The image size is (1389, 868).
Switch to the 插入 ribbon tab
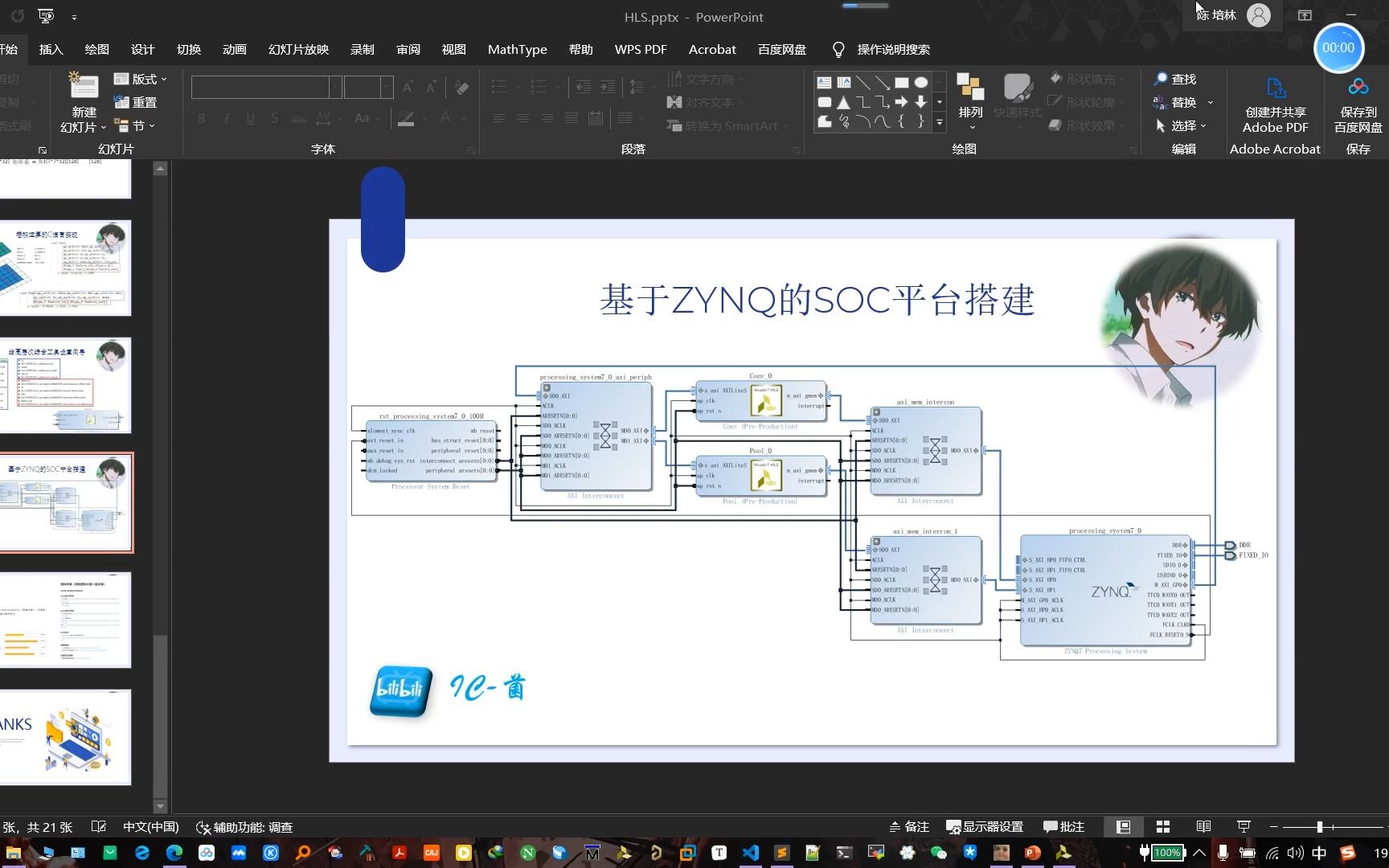(x=51, y=49)
